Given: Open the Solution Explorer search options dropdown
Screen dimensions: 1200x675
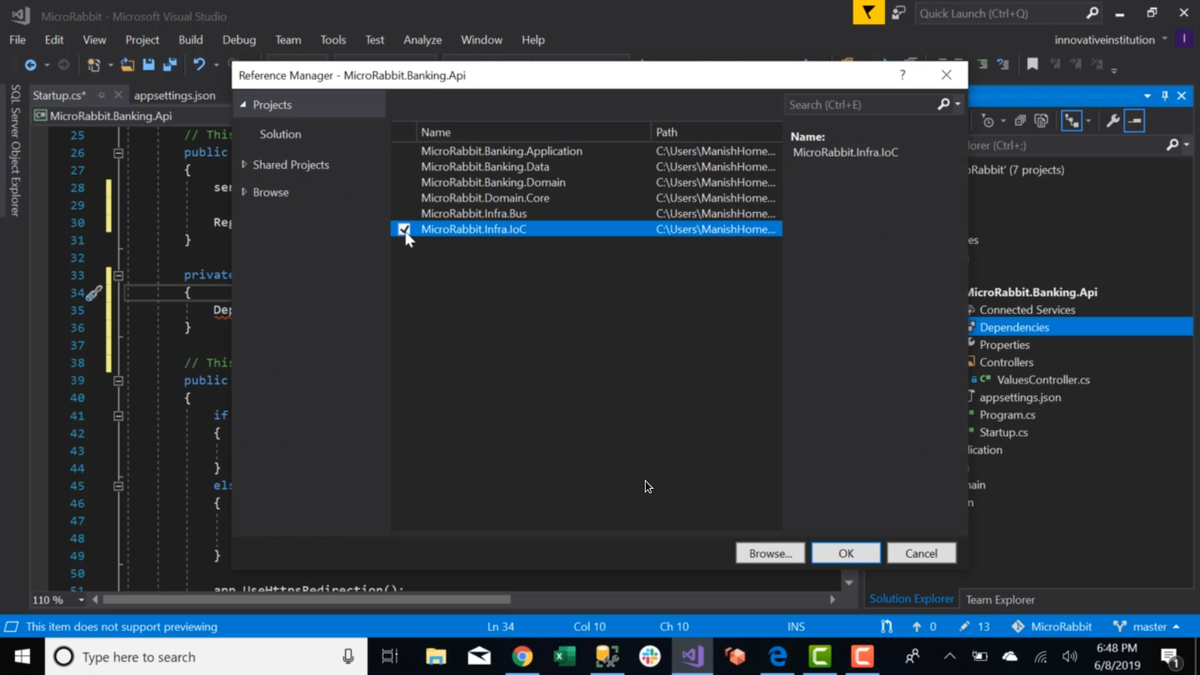Looking at the screenshot, I should tap(1186, 145).
